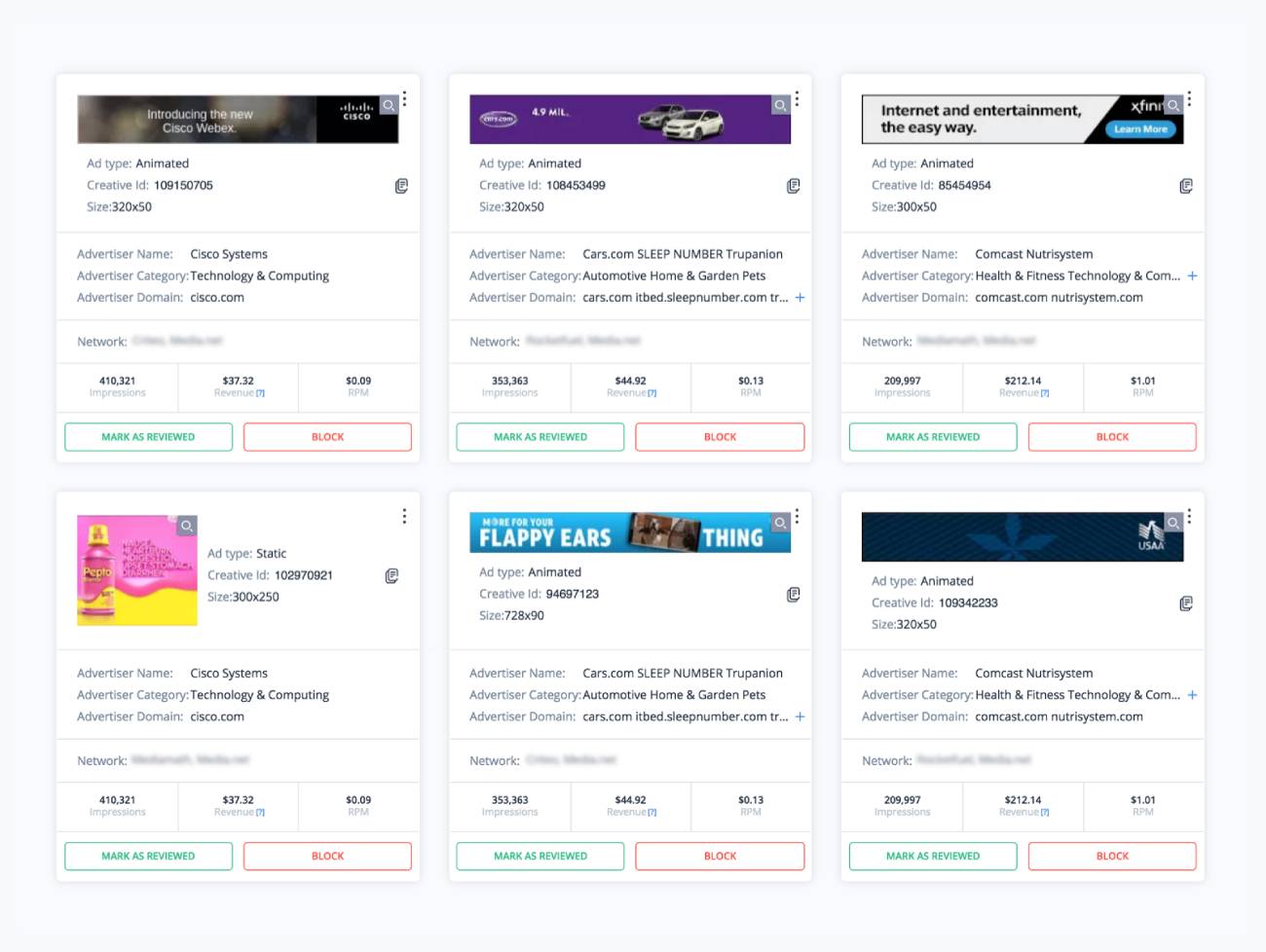Select creative ID text 94697123

[x=573, y=594]
